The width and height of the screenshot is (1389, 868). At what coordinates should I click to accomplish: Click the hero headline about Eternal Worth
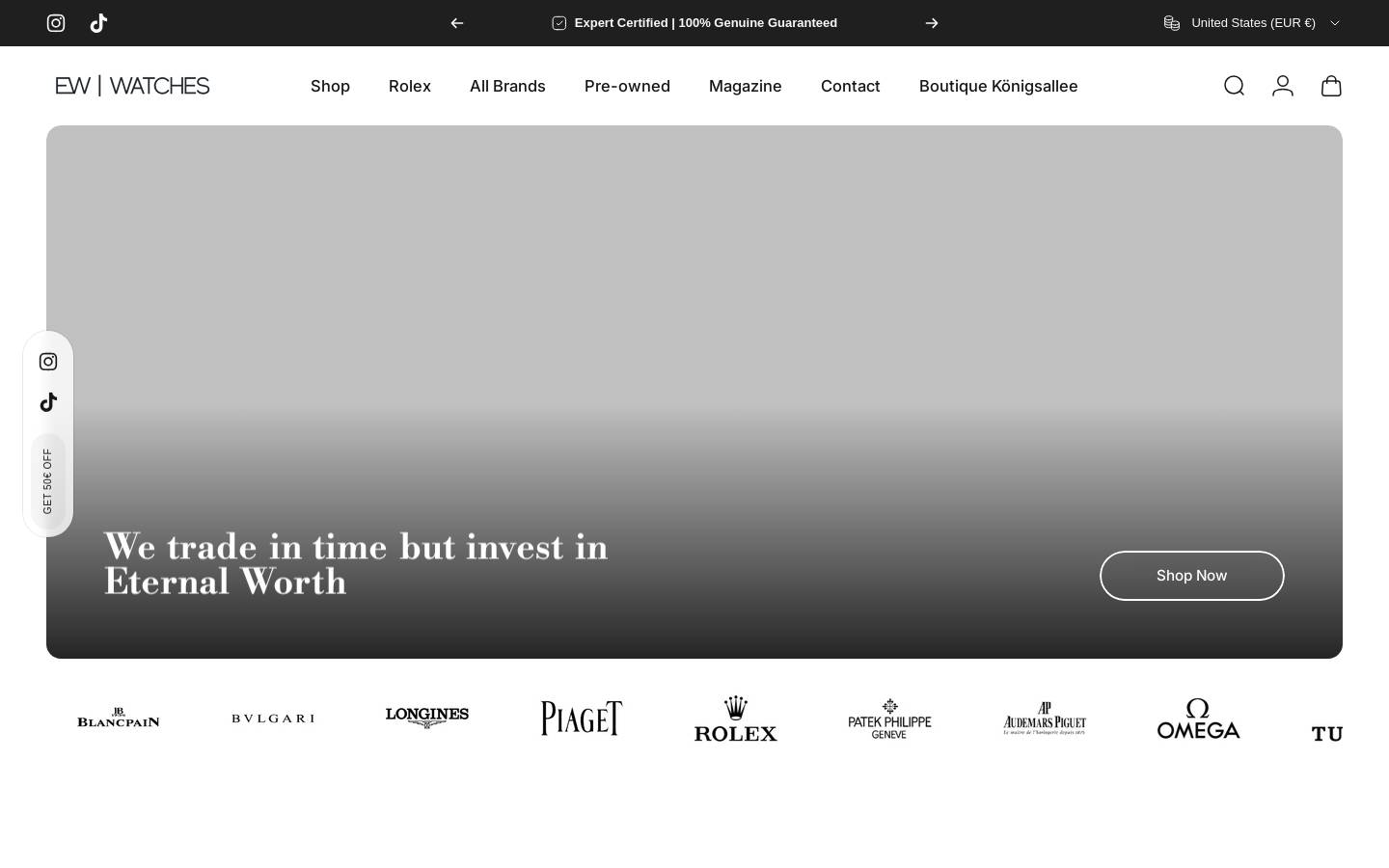356,564
